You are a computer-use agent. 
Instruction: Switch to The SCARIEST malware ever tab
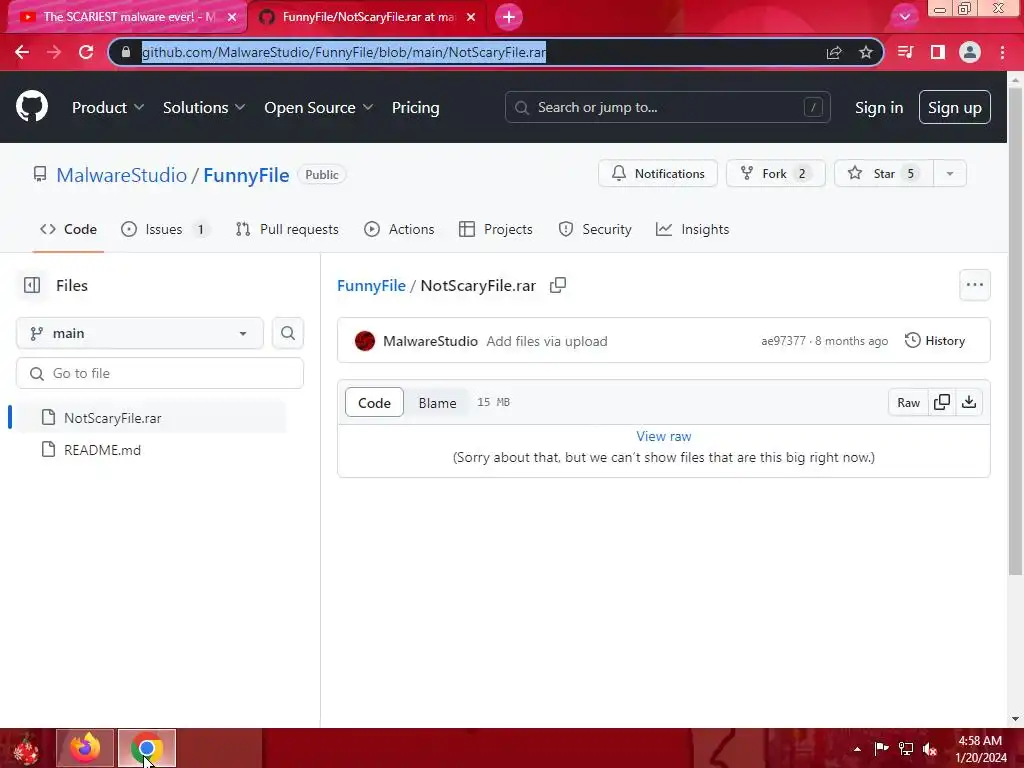[x=127, y=17]
